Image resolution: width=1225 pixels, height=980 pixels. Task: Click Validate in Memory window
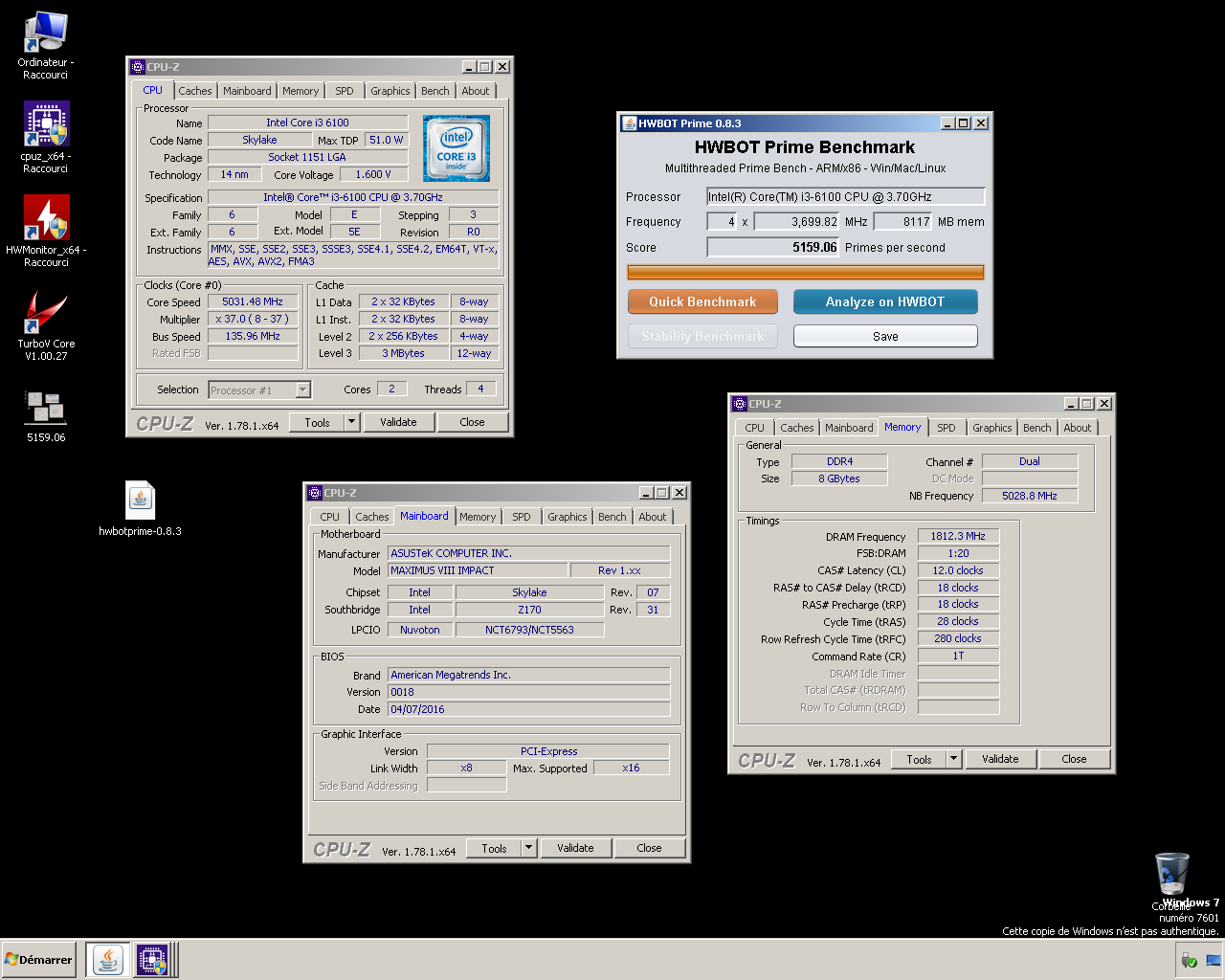point(1000,759)
